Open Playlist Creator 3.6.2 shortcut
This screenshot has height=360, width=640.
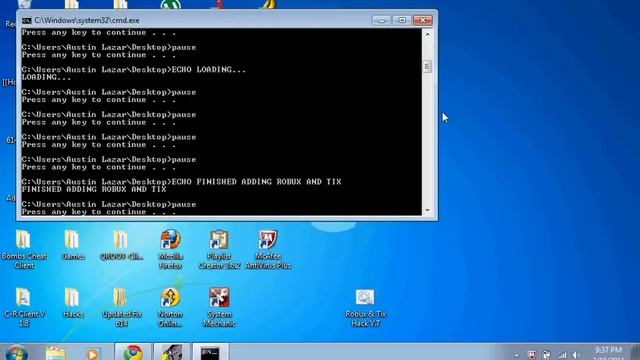click(x=219, y=249)
